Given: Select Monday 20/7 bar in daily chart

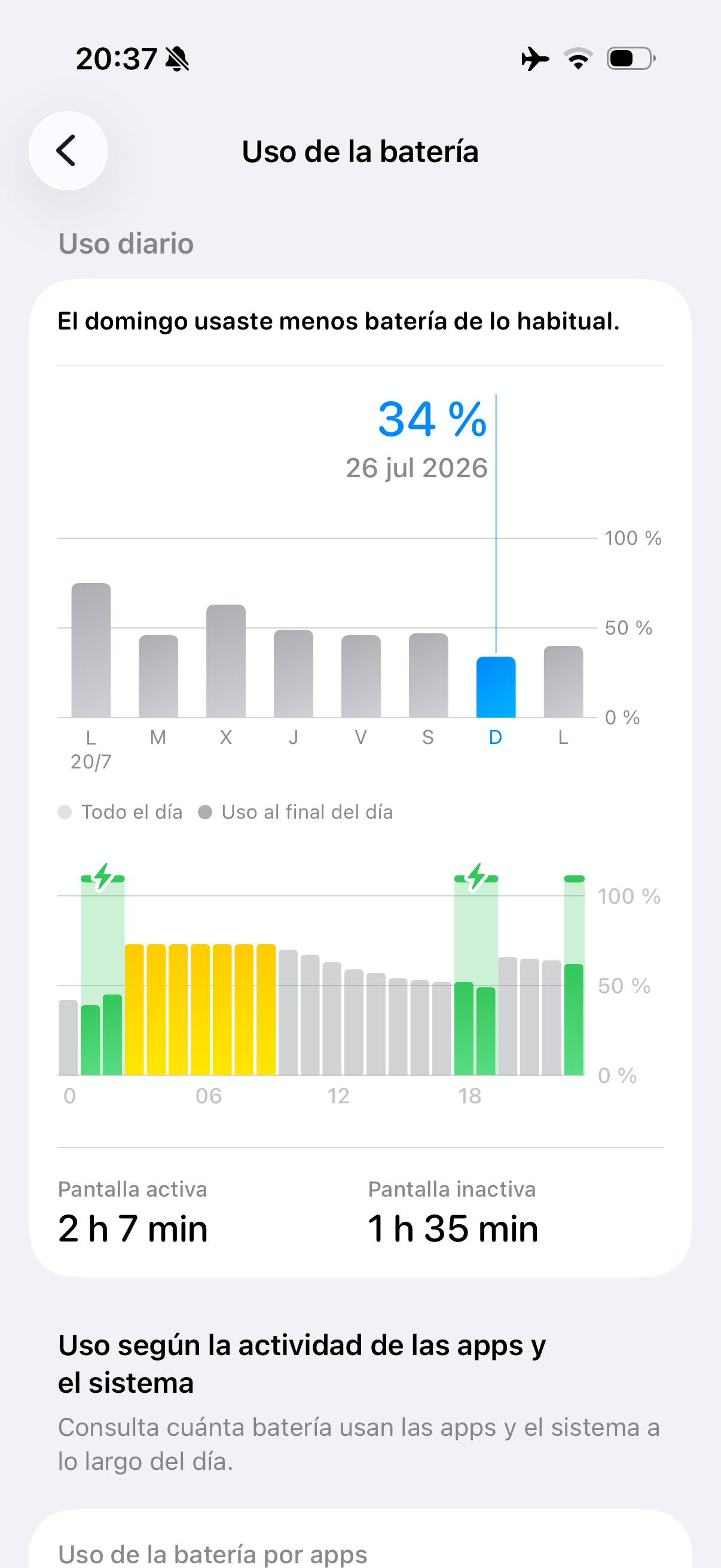Looking at the screenshot, I should 91,650.
